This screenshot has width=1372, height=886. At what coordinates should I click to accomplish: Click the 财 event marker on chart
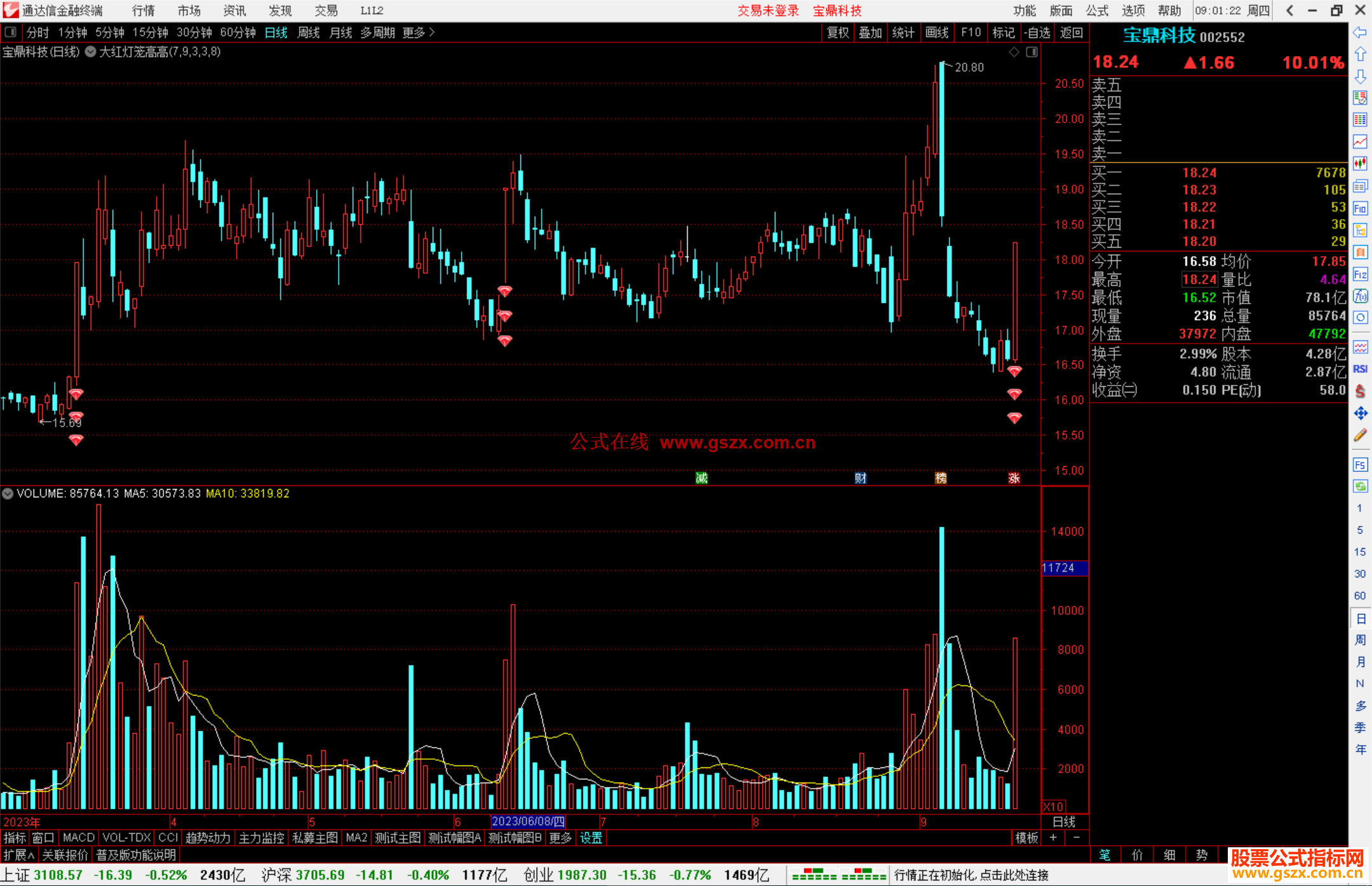[x=860, y=478]
